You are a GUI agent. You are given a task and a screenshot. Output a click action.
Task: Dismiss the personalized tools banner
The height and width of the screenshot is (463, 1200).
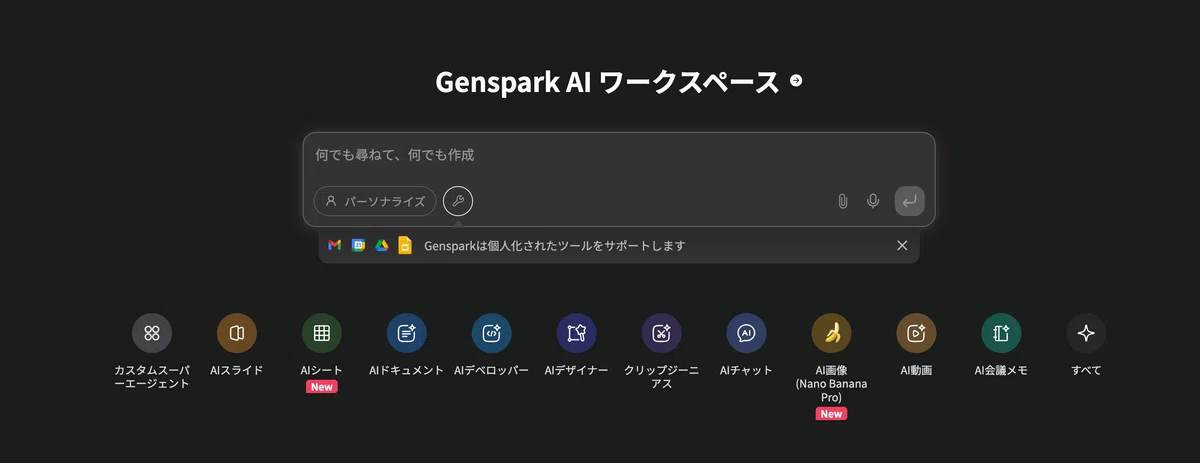(902, 245)
